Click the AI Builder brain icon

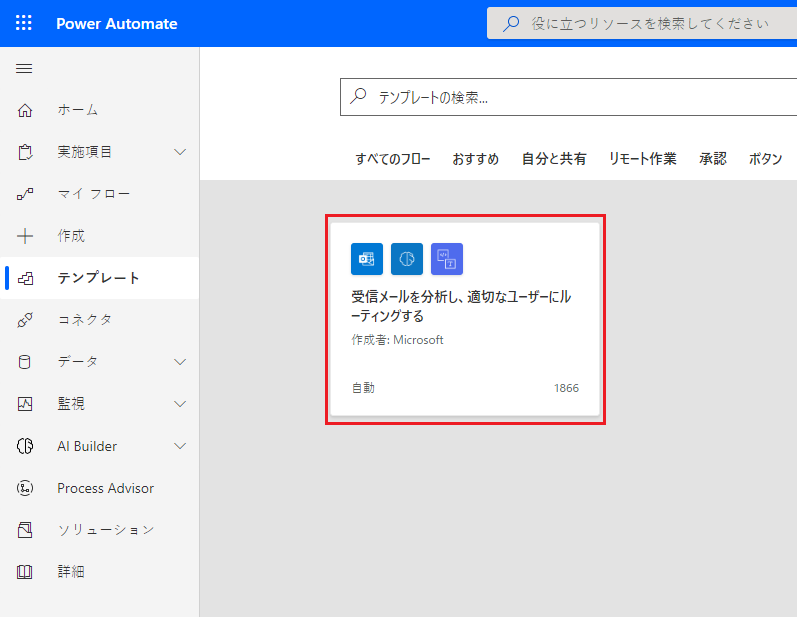[x=25, y=446]
